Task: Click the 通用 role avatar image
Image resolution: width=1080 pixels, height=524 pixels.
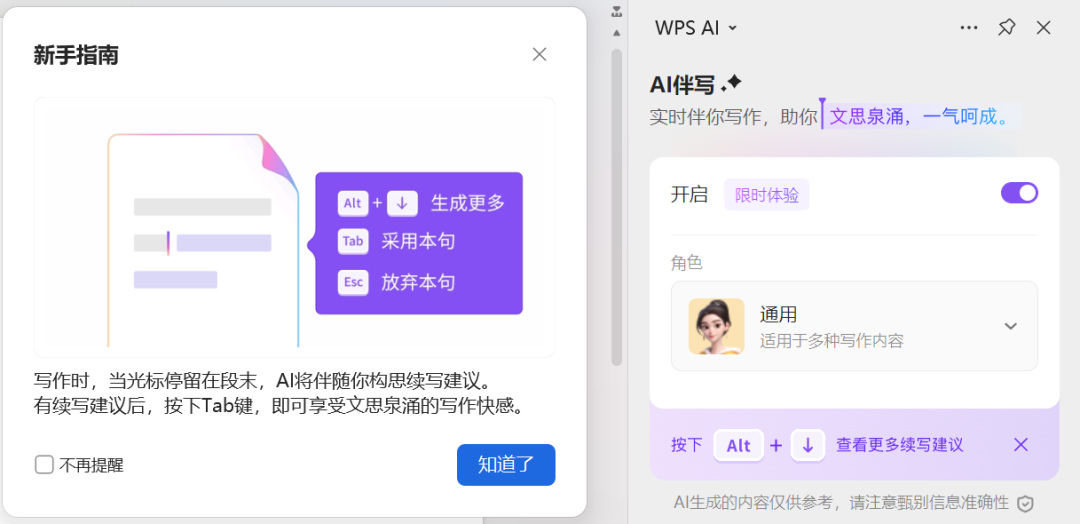Action: coord(716,326)
